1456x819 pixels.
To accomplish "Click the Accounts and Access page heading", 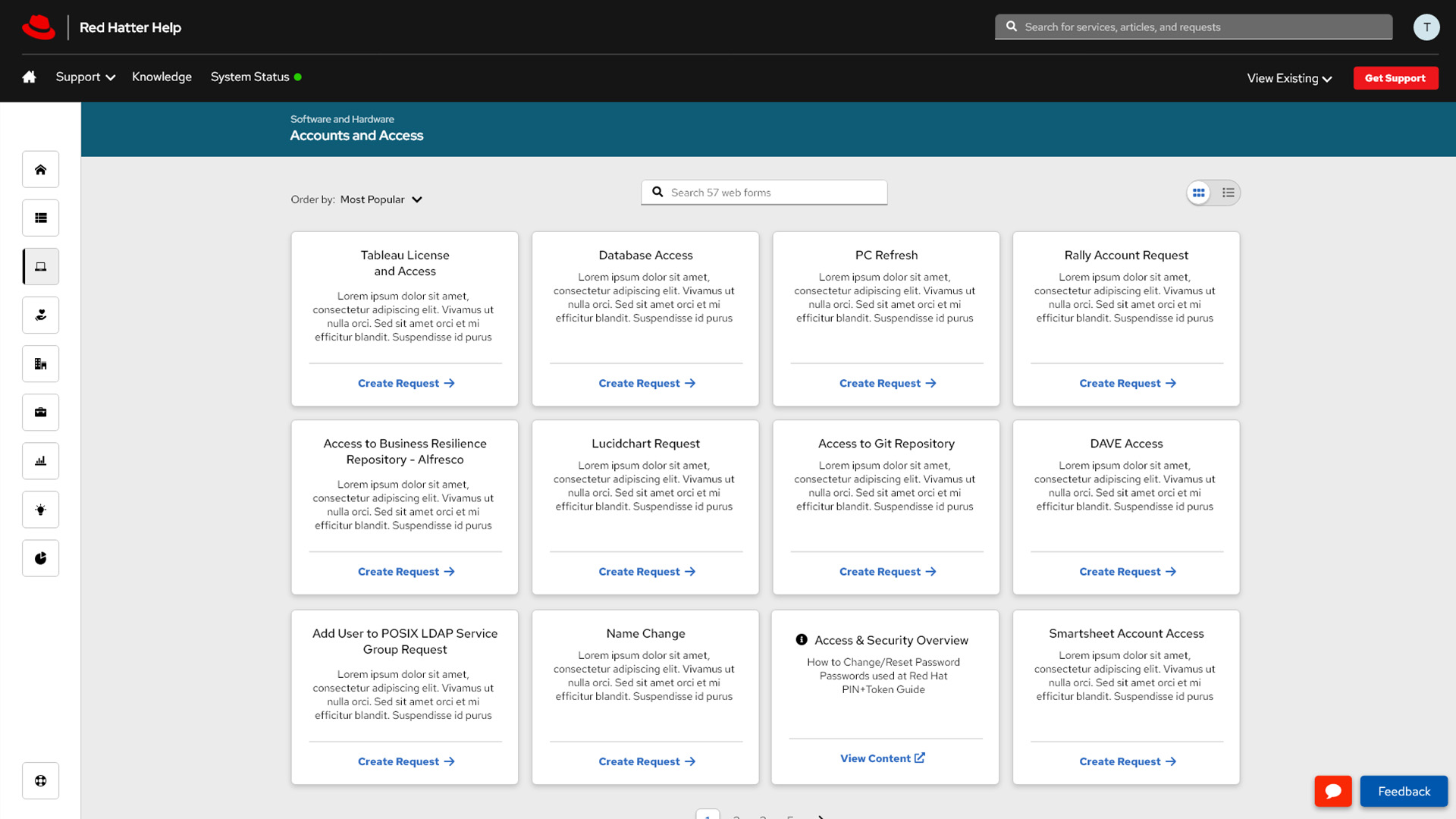I will coord(356,136).
